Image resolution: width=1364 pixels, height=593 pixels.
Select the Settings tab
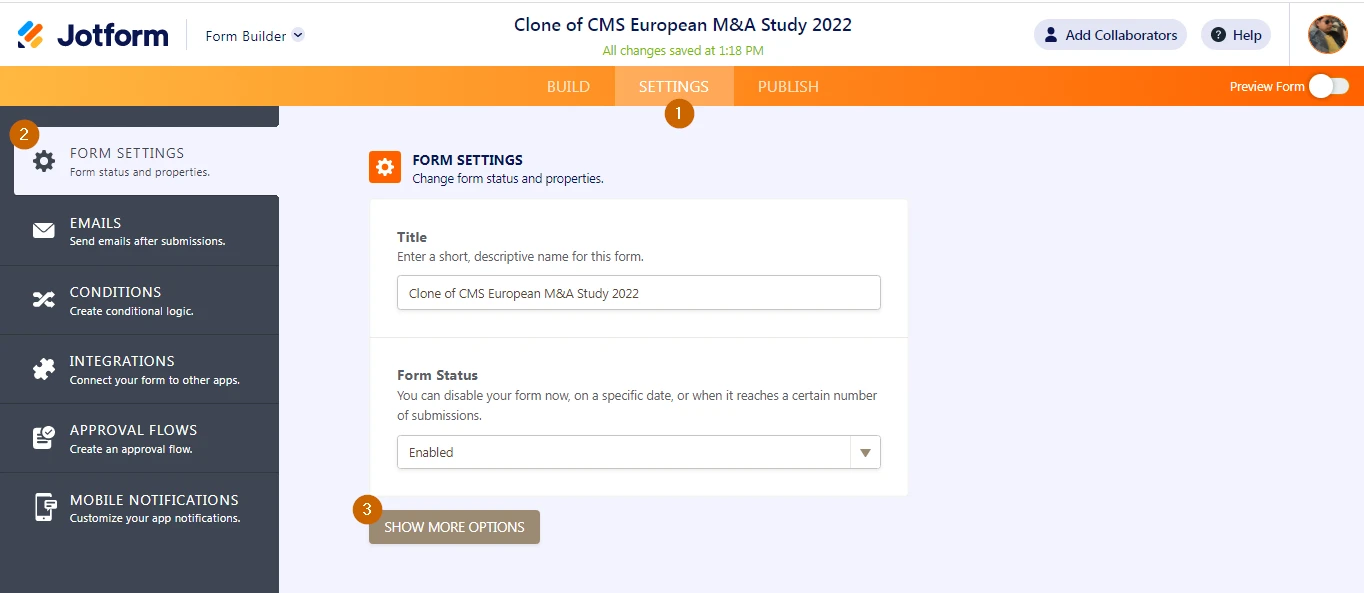(x=674, y=87)
